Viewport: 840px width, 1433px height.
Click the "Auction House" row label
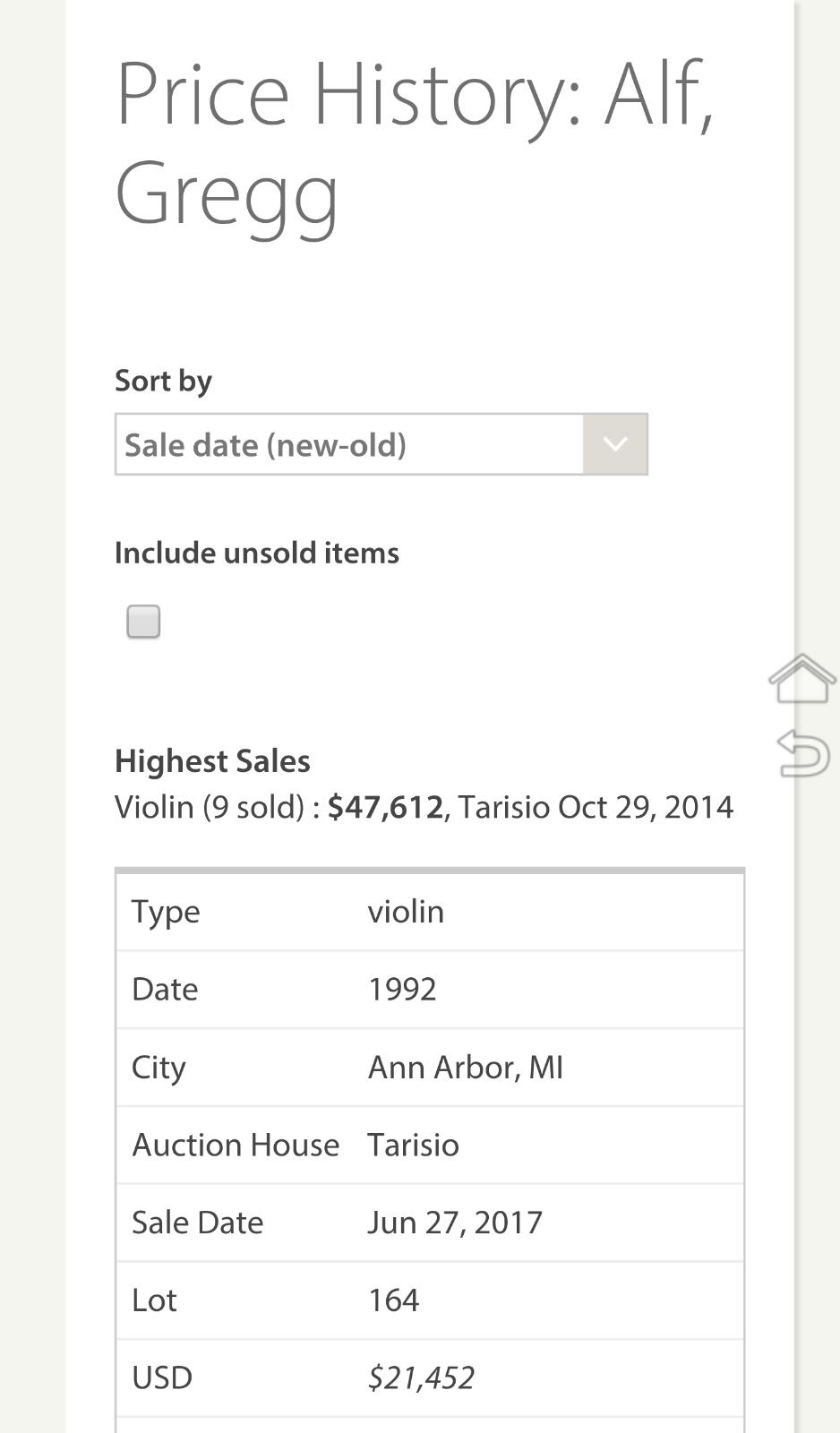(236, 1145)
